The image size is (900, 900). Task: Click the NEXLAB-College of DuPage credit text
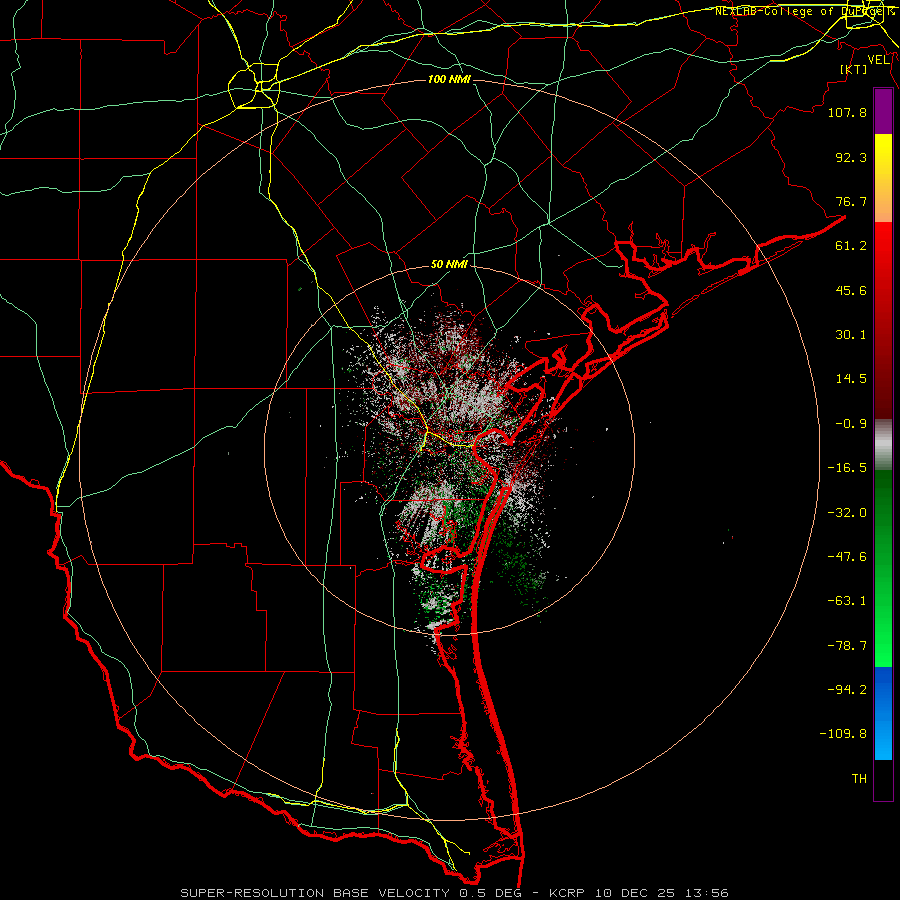click(803, 11)
